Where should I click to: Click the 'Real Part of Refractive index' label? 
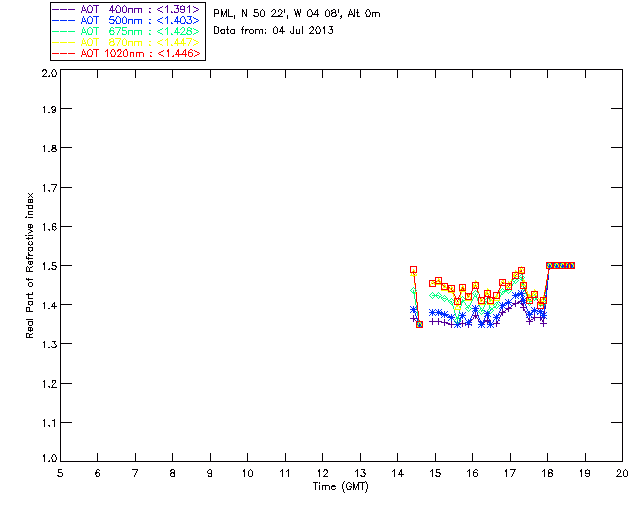click(30, 265)
